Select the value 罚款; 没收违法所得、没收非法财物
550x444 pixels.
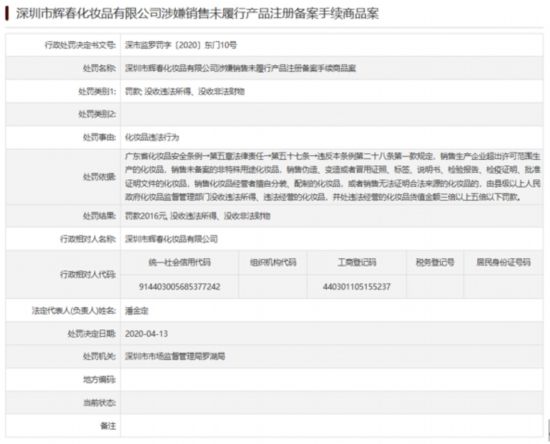pos(185,92)
